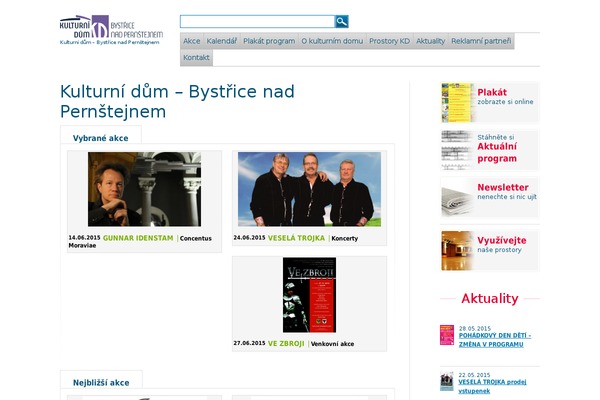
Task: Click the pink Pohádkový den dětí thumbnail
Action: (x=447, y=335)
